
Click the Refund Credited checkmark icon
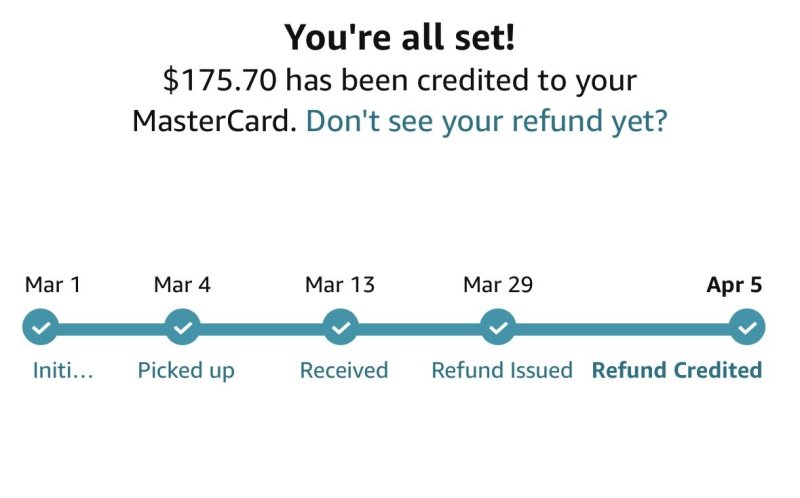[x=746, y=327]
